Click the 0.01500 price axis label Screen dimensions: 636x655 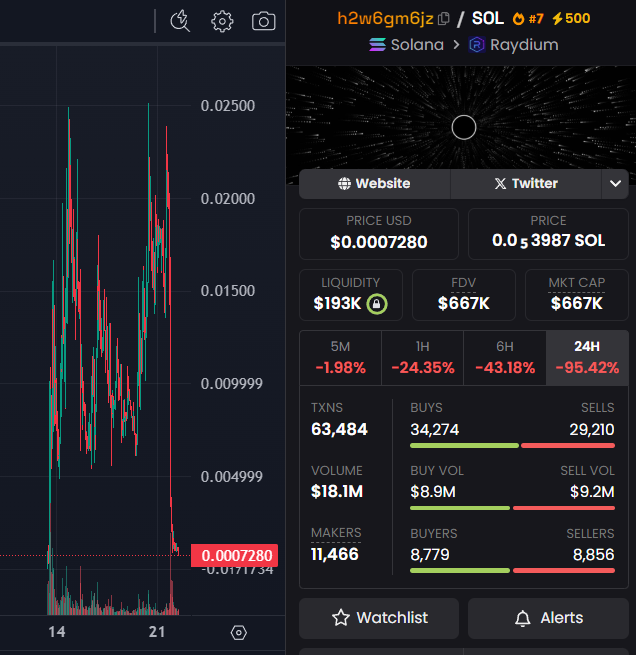click(228, 291)
